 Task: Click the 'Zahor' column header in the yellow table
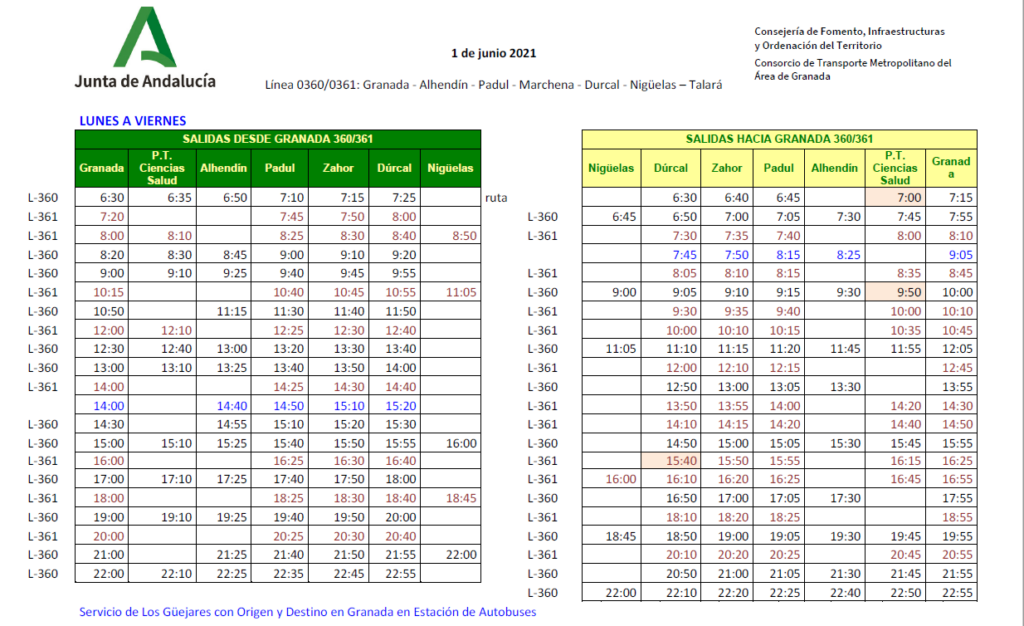(726, 168)
